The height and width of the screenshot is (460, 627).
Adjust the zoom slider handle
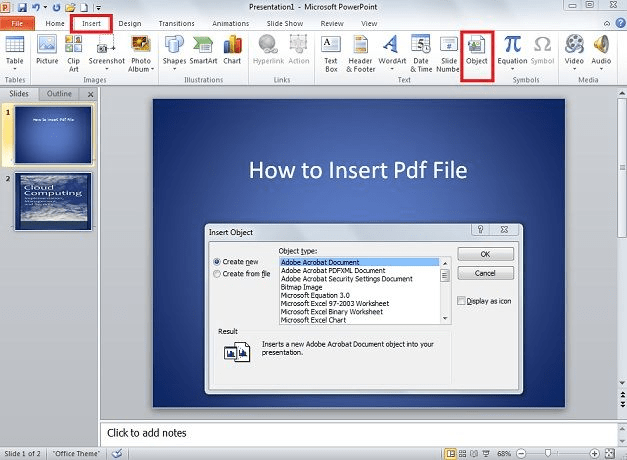coord(548,453)
